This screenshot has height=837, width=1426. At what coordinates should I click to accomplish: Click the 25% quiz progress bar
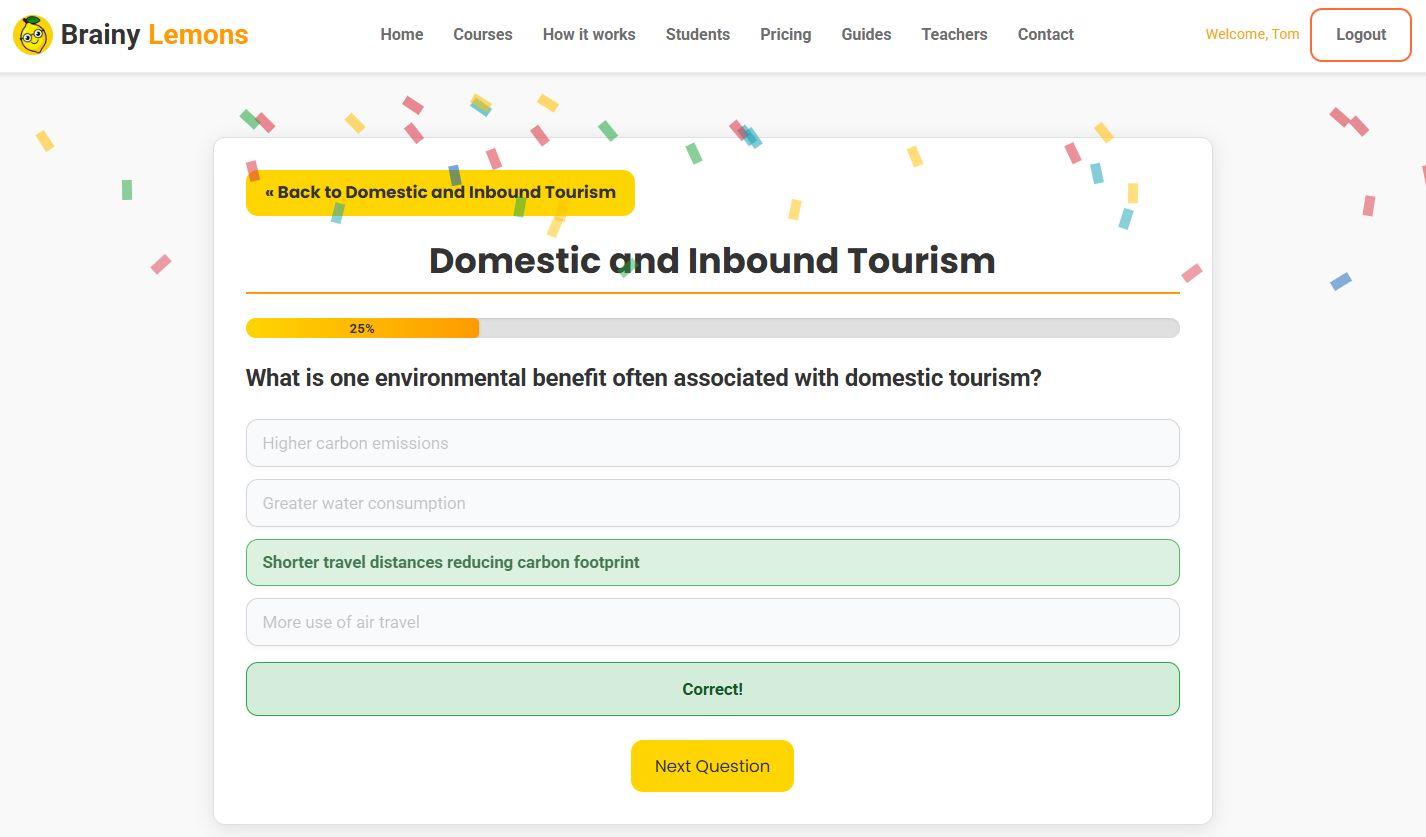[x=713, y=328]
